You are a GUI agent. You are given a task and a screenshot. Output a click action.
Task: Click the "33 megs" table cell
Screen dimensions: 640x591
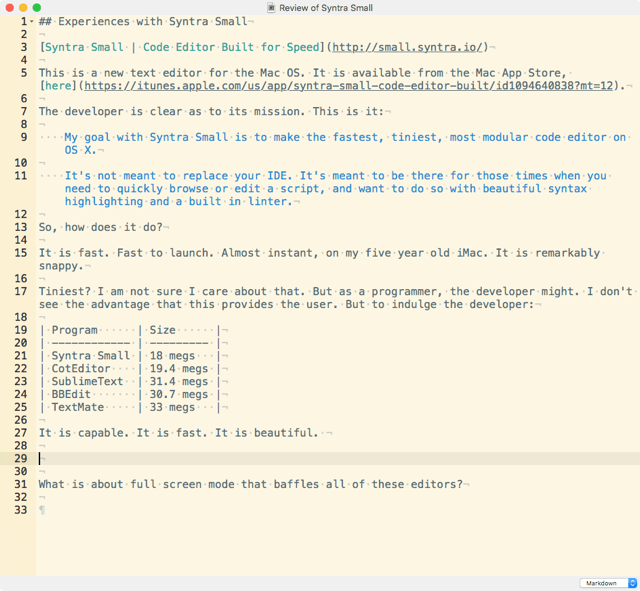(x=172, y=407)
